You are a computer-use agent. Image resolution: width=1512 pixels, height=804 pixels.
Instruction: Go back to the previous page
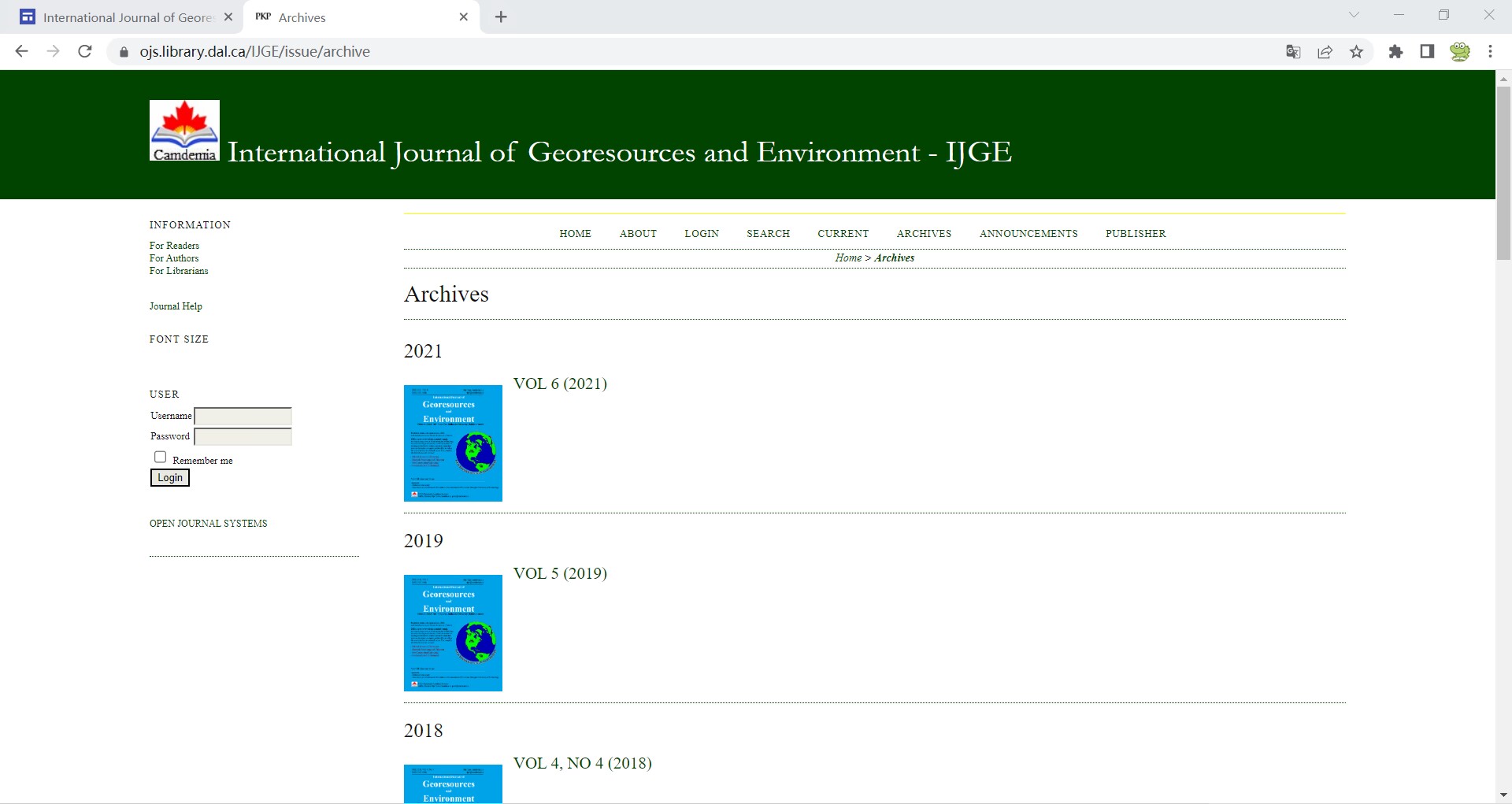pos(22,51)
